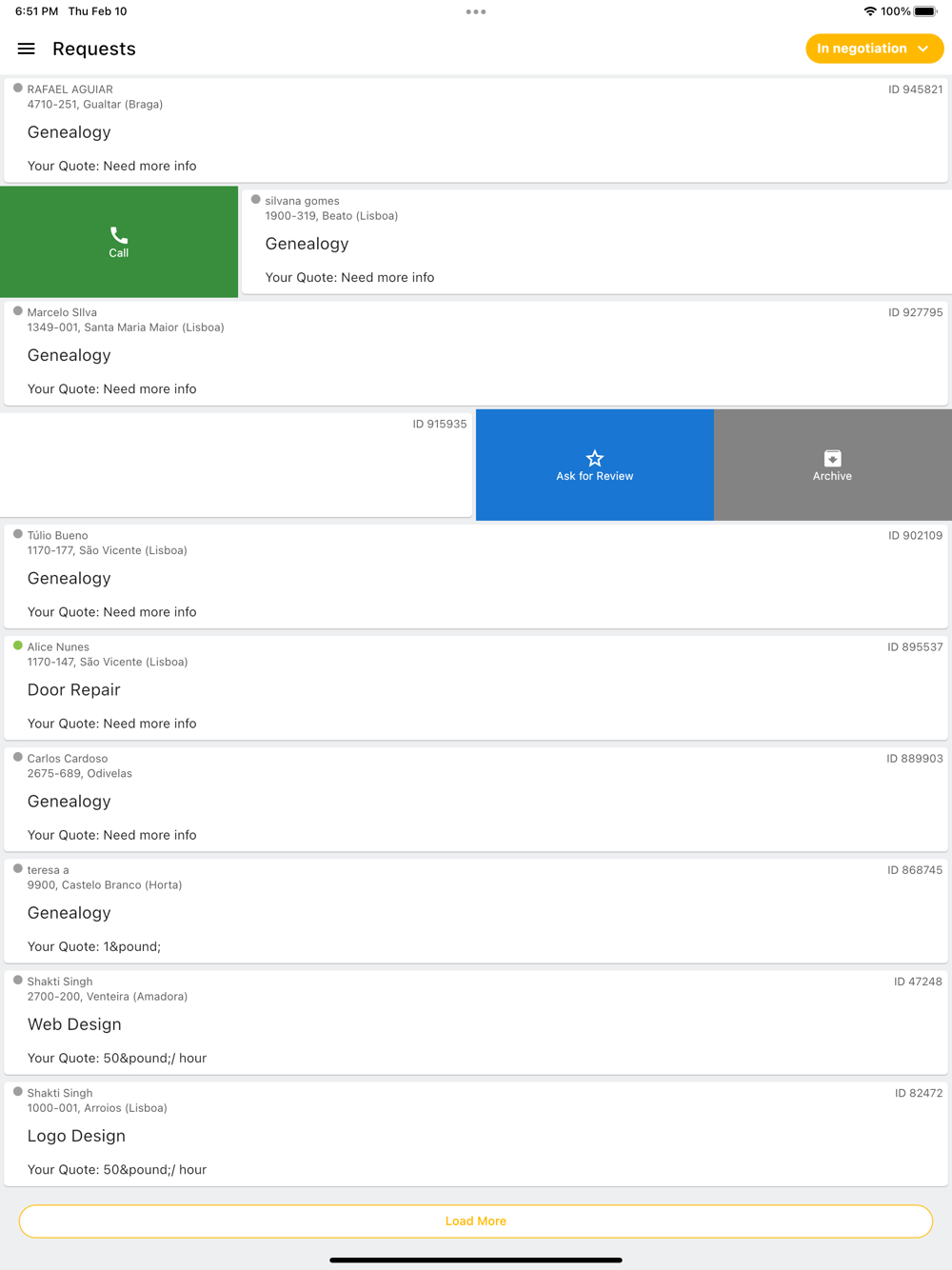Open the Túlio Bueno request
Viewport: 952px width, 1270px height.
tap(476, 576)
